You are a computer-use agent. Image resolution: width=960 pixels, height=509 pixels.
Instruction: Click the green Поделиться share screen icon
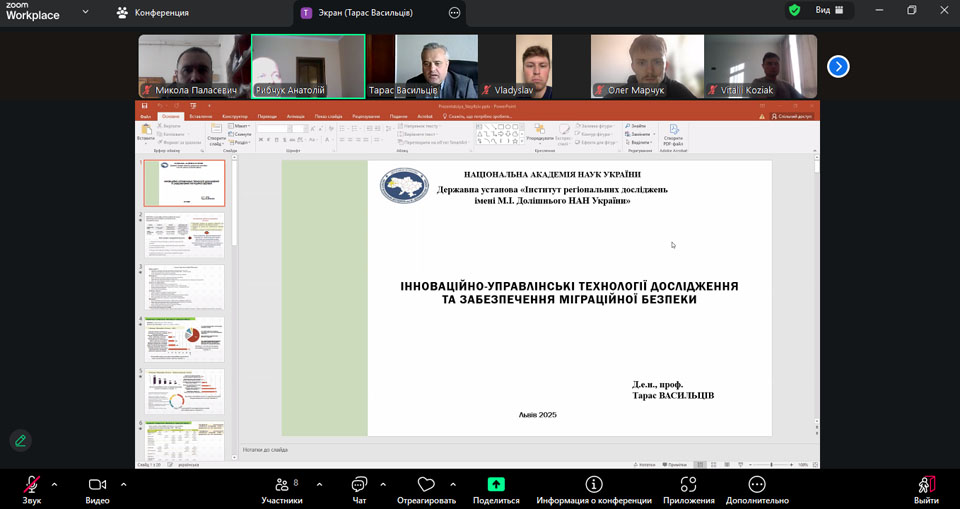tap(496, 484)
